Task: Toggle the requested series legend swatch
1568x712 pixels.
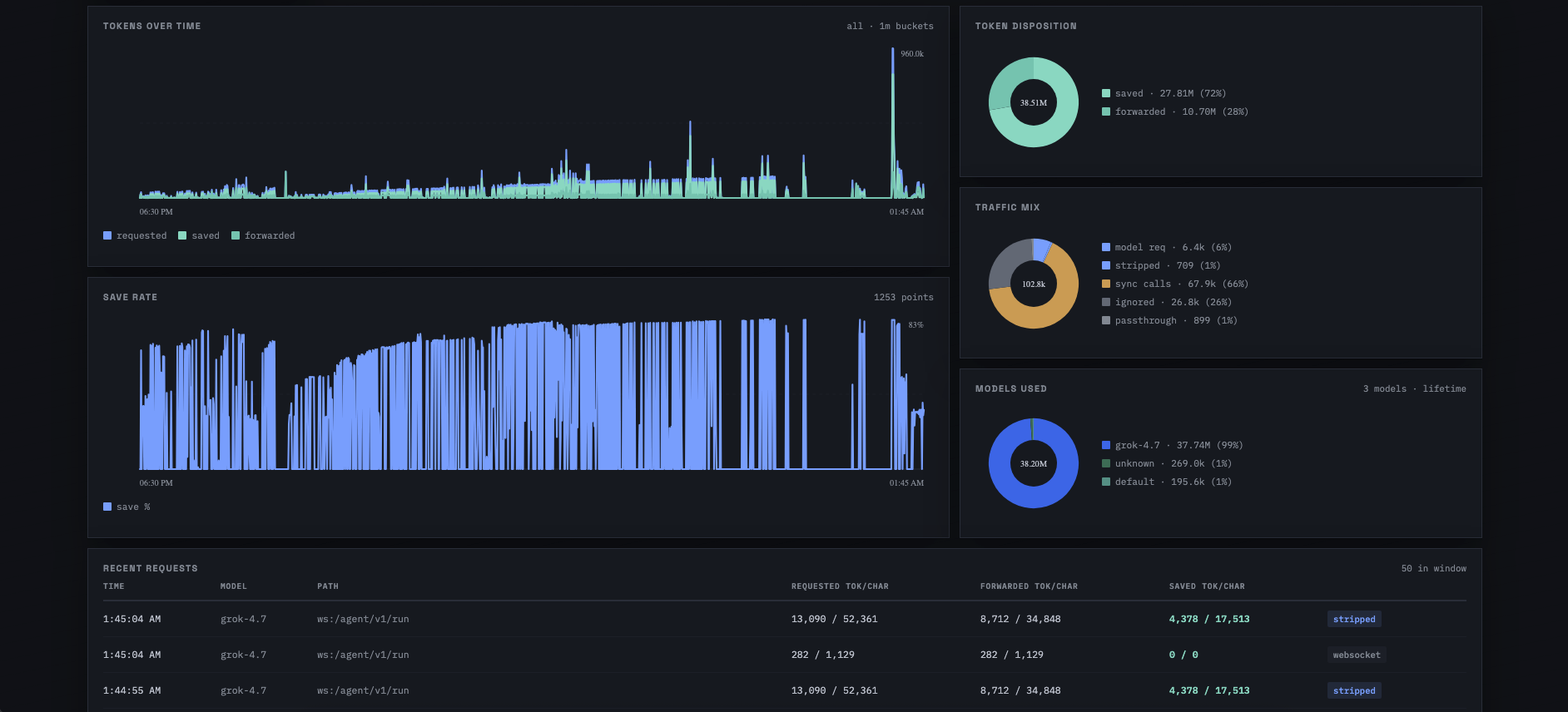Action: [107, 235]
